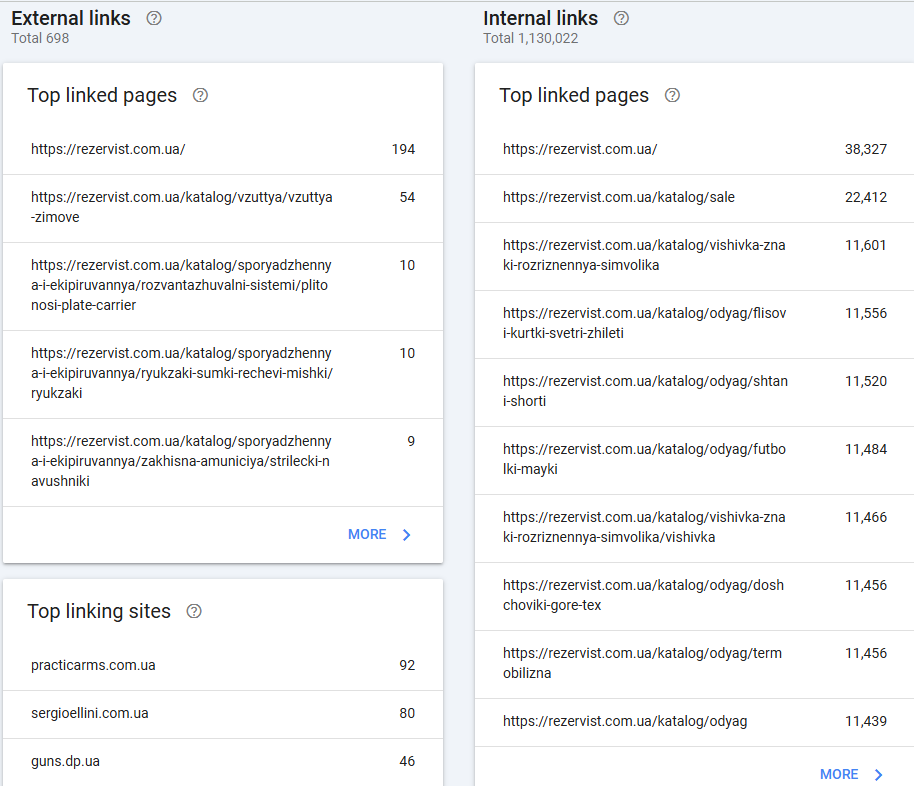
Task: Click help icon next to External links
Action: tap(153, 18)
